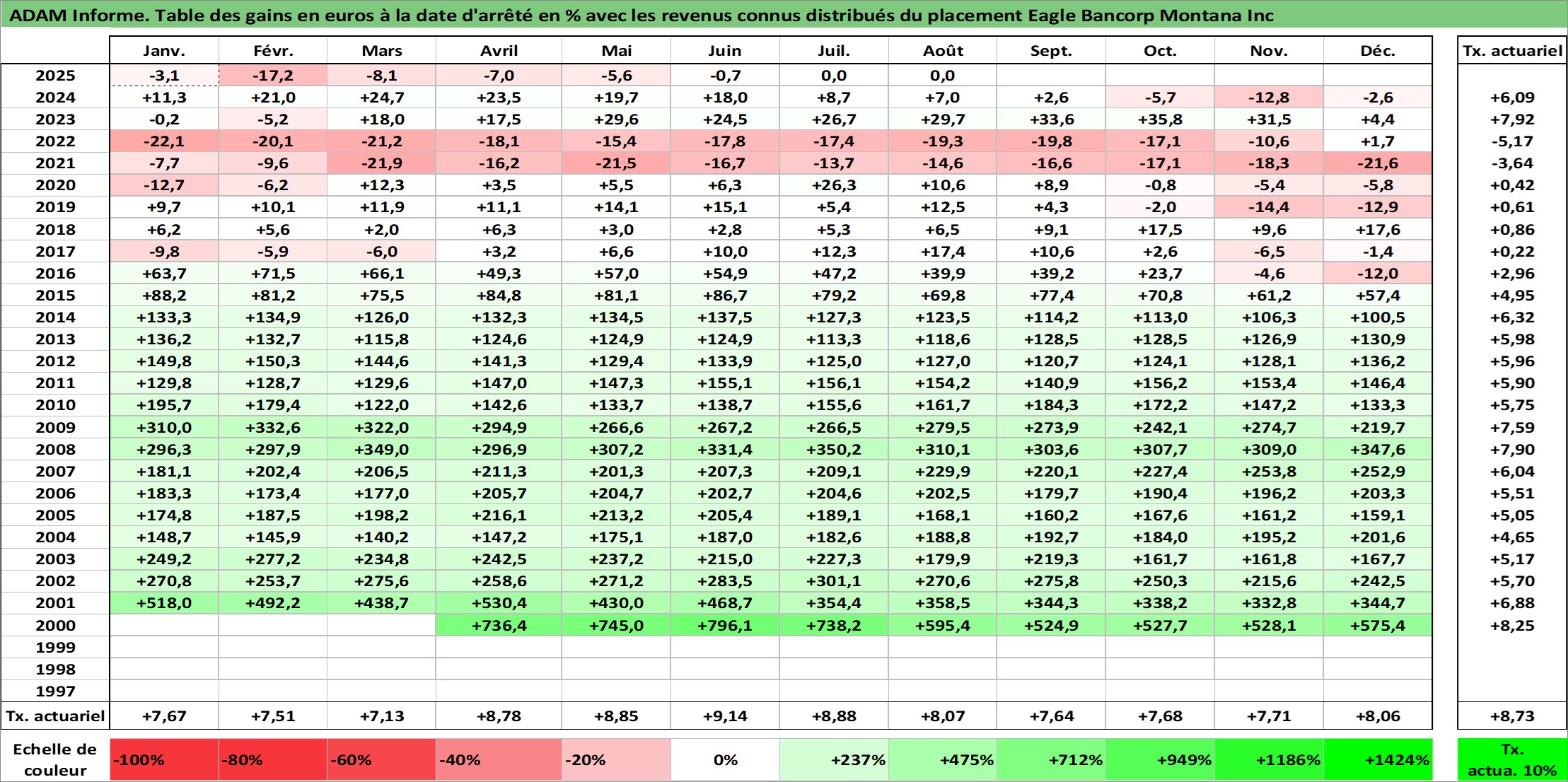Viewport: 1568px width, 782px height.
Task: Click the Echelle de couleur label
Action: point(55,760)
